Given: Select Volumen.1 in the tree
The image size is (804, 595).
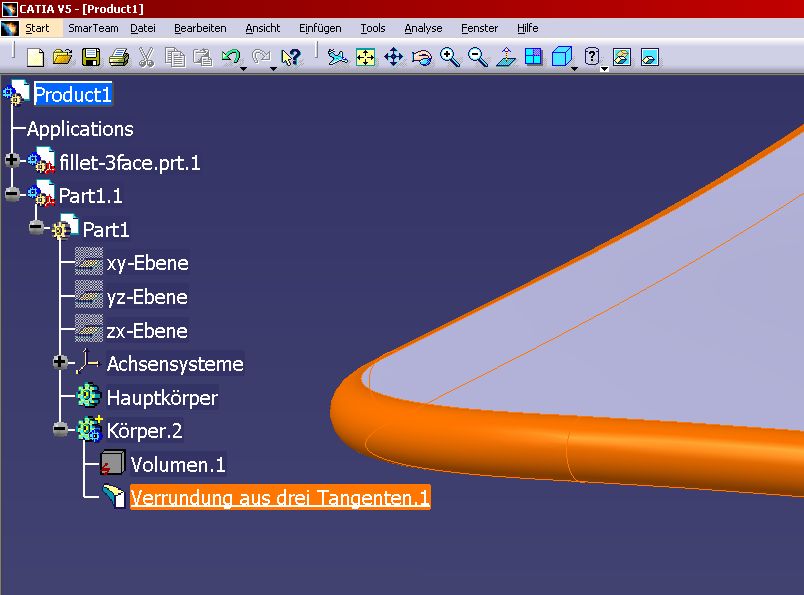Looking at the screenshot, I should click(x=178, y=464).
